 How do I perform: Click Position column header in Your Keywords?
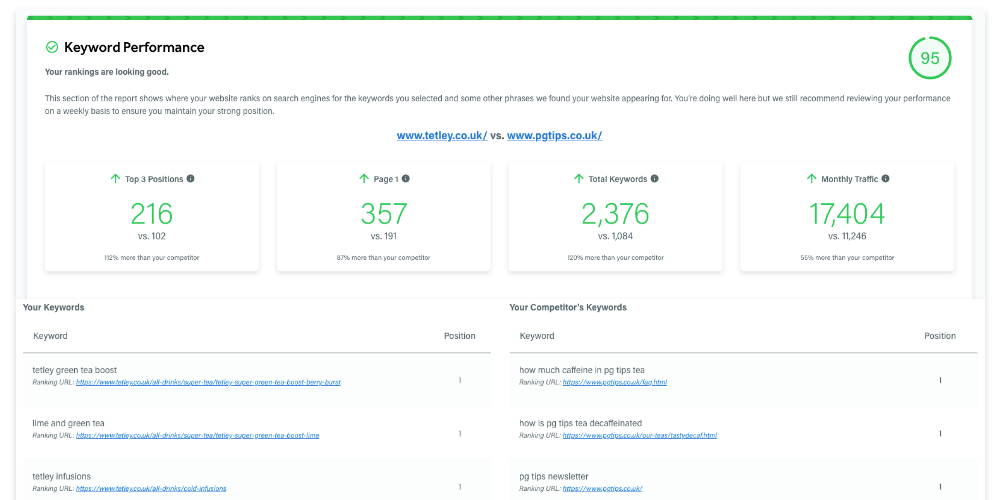[460, 336]
